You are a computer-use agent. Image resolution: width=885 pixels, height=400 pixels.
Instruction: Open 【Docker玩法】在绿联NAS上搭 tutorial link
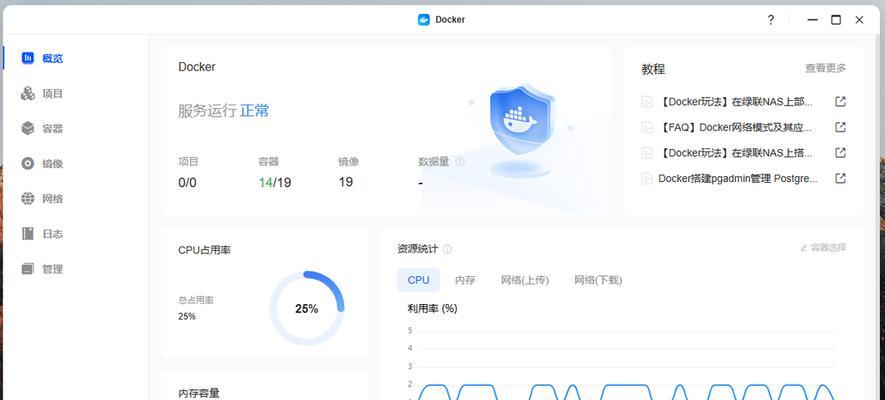tap(735, 153)
